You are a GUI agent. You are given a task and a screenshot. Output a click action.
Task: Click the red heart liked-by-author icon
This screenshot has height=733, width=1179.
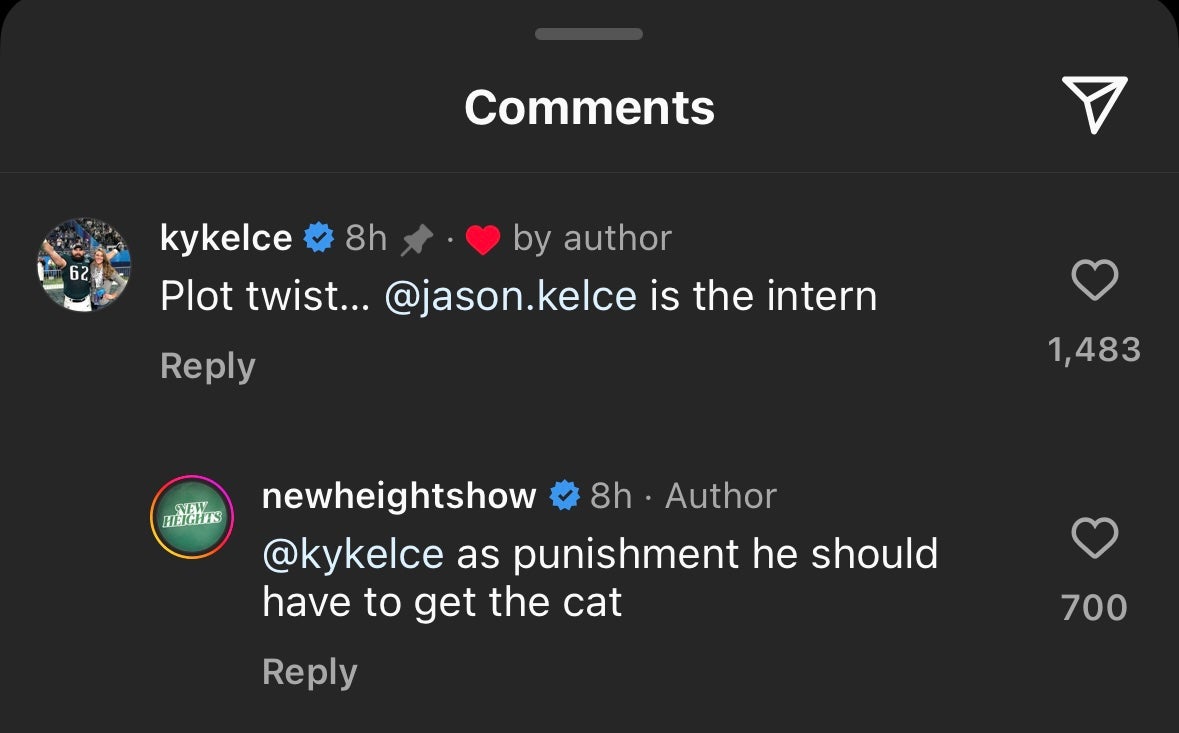484,238
